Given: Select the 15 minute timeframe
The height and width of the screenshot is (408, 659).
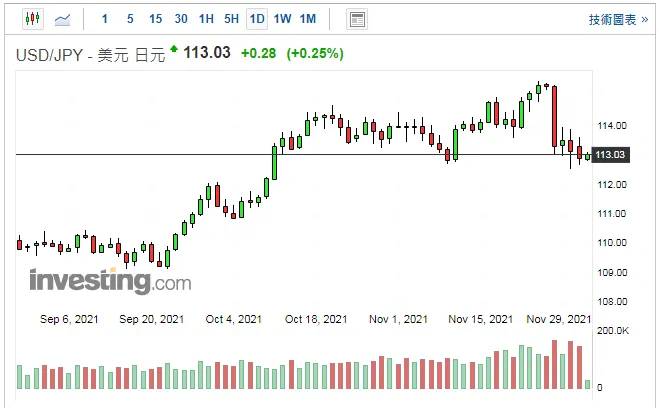Looking at the screenshot, I should [156, 19].
